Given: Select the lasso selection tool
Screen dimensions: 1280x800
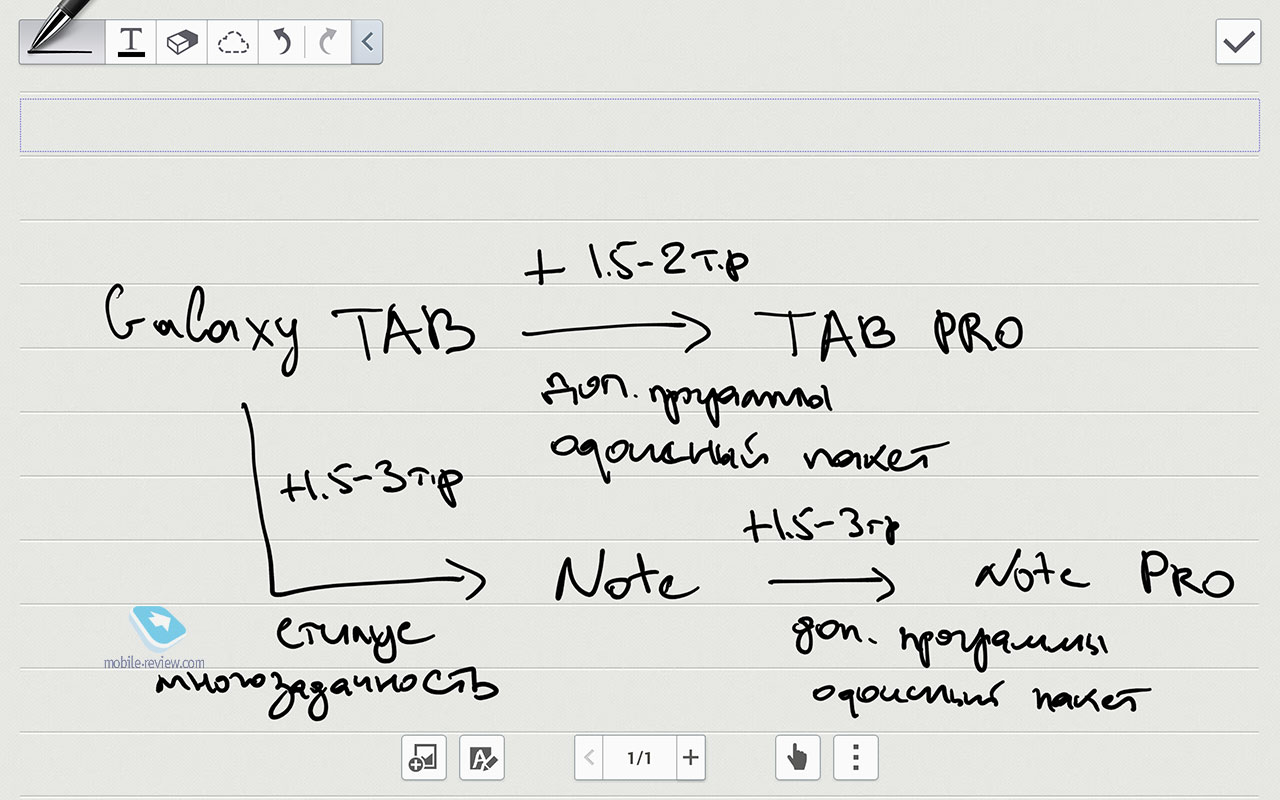Looking at the screenshot, I should 233,42.
